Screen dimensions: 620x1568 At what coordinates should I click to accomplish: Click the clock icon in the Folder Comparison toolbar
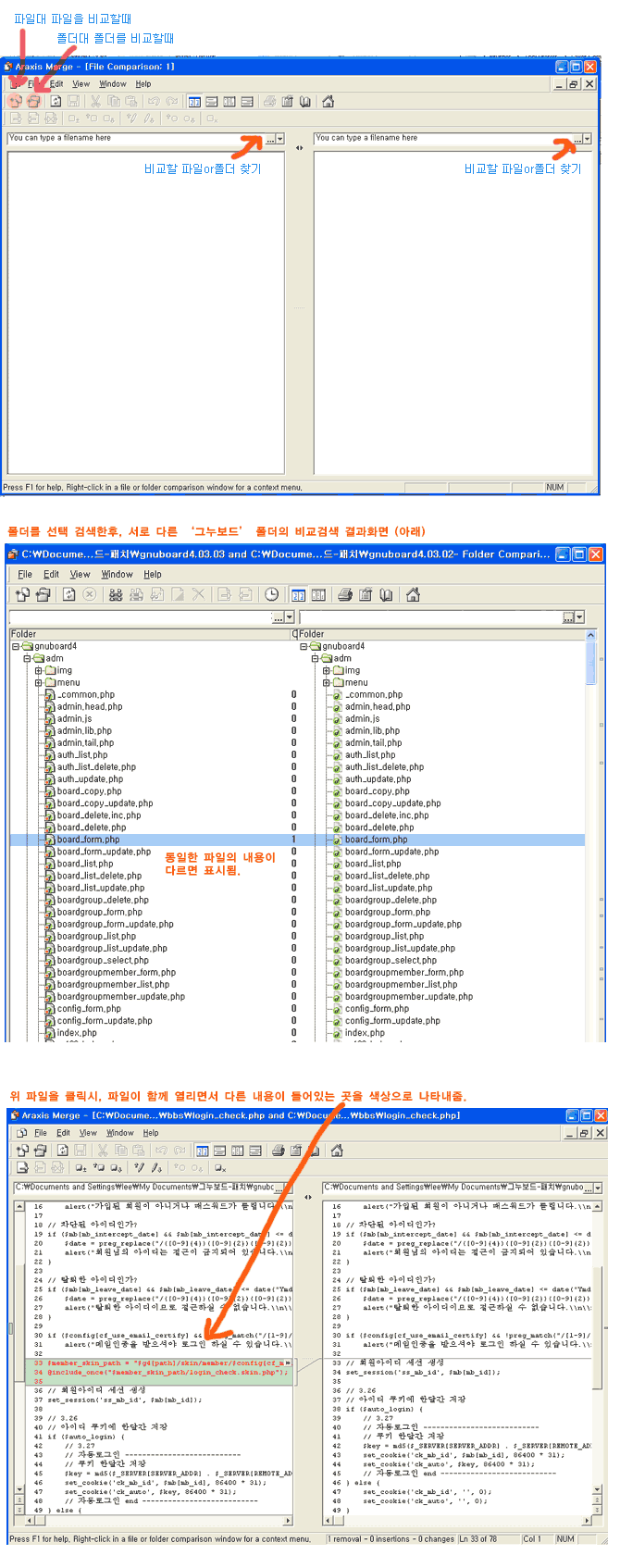[271, 594]
